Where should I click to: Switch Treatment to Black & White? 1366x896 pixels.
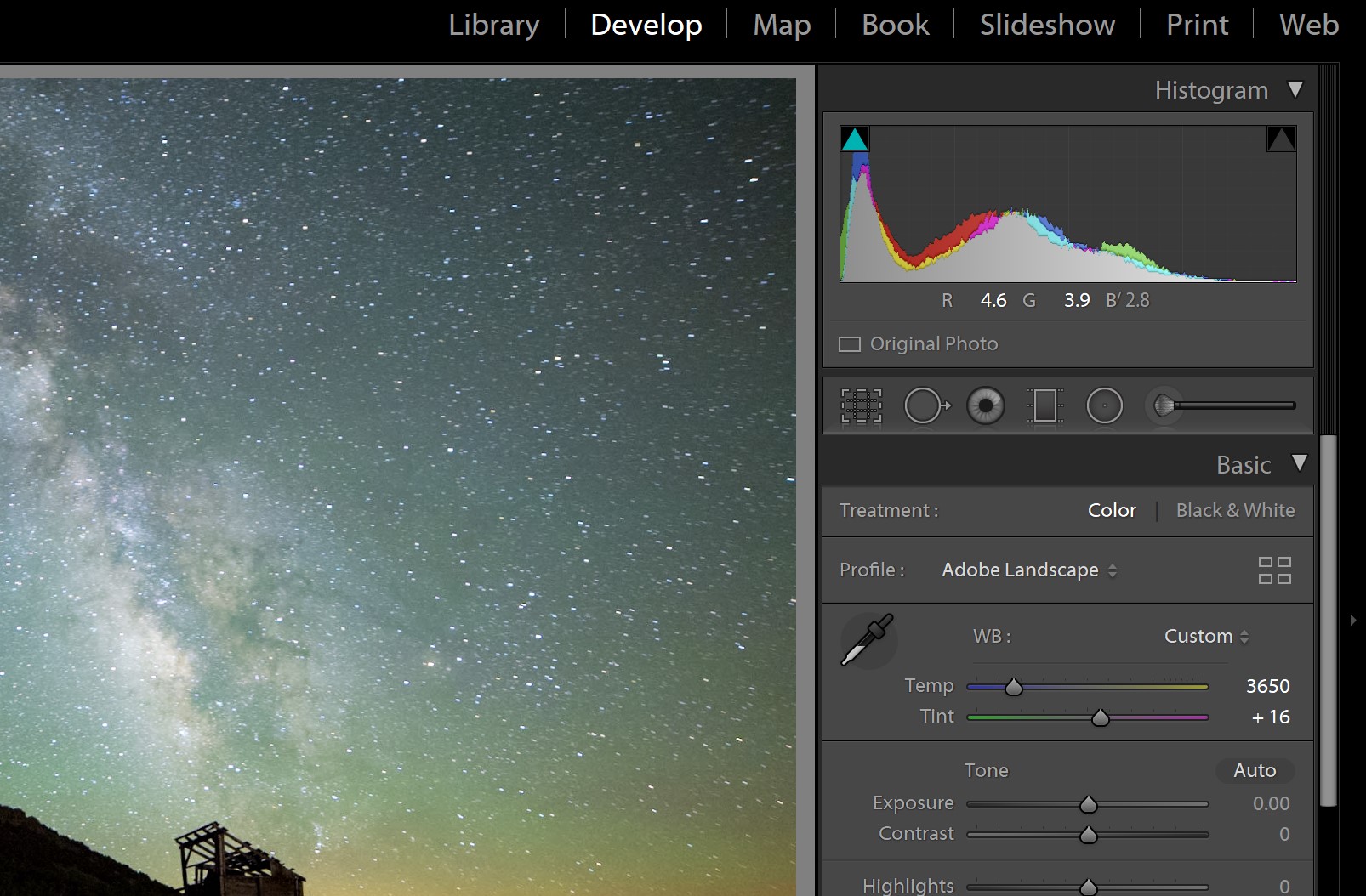[1235, 510]
